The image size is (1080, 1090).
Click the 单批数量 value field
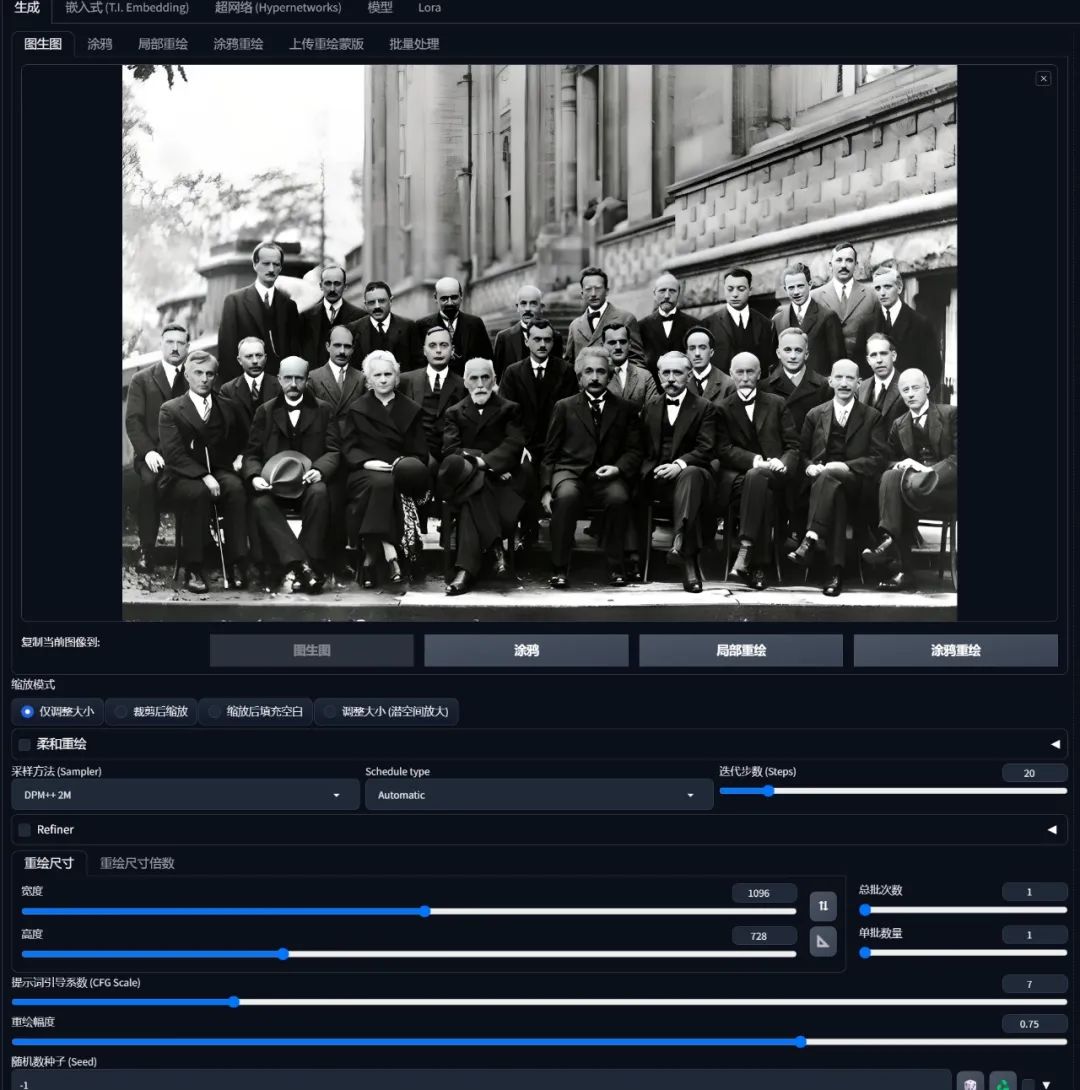pos(1034,935)
